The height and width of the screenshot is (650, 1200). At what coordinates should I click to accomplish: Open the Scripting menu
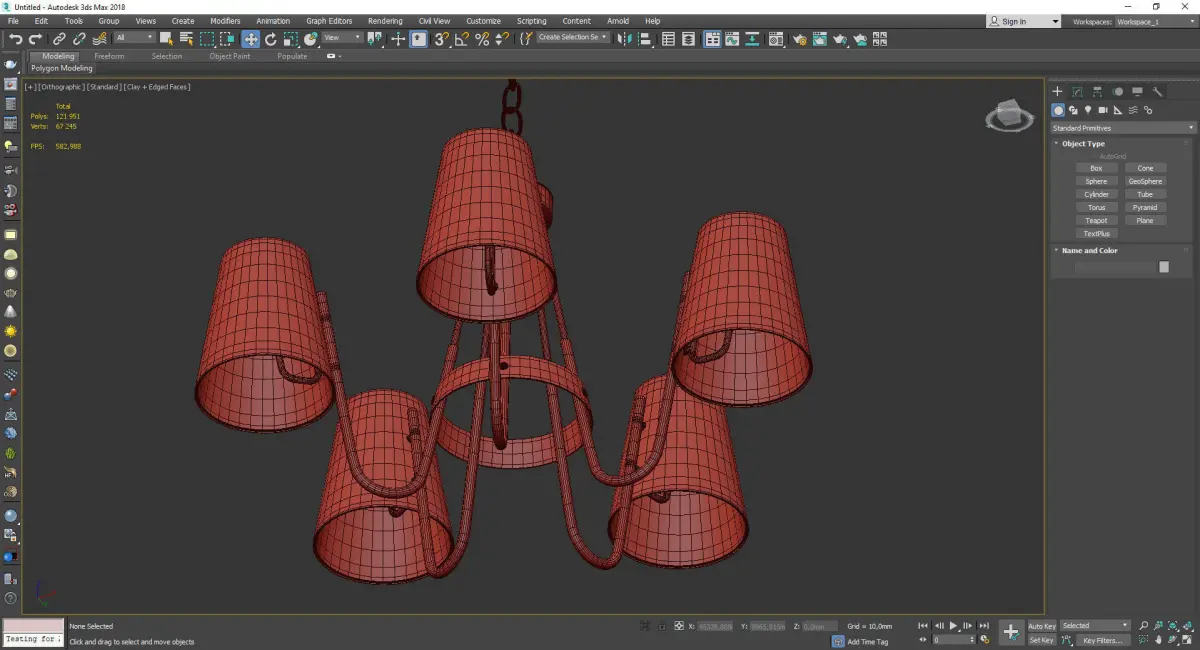tap(531, 21)
